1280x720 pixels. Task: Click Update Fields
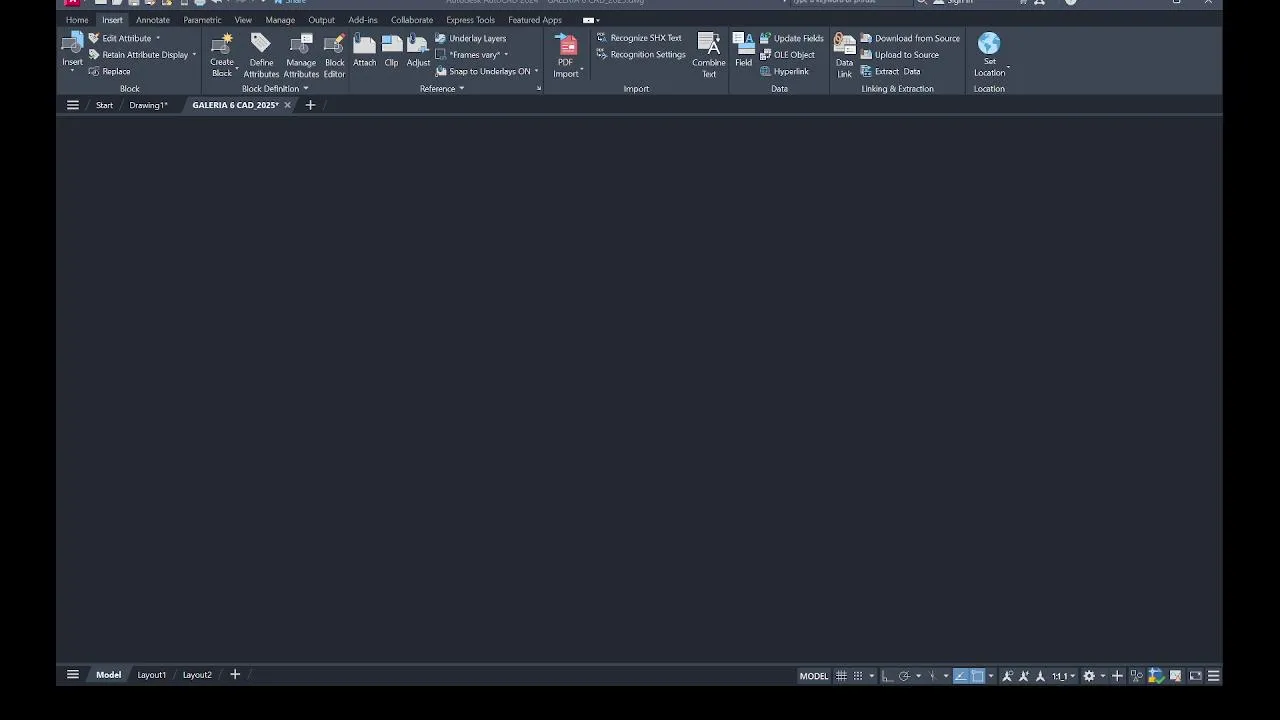tap(791, 38)
